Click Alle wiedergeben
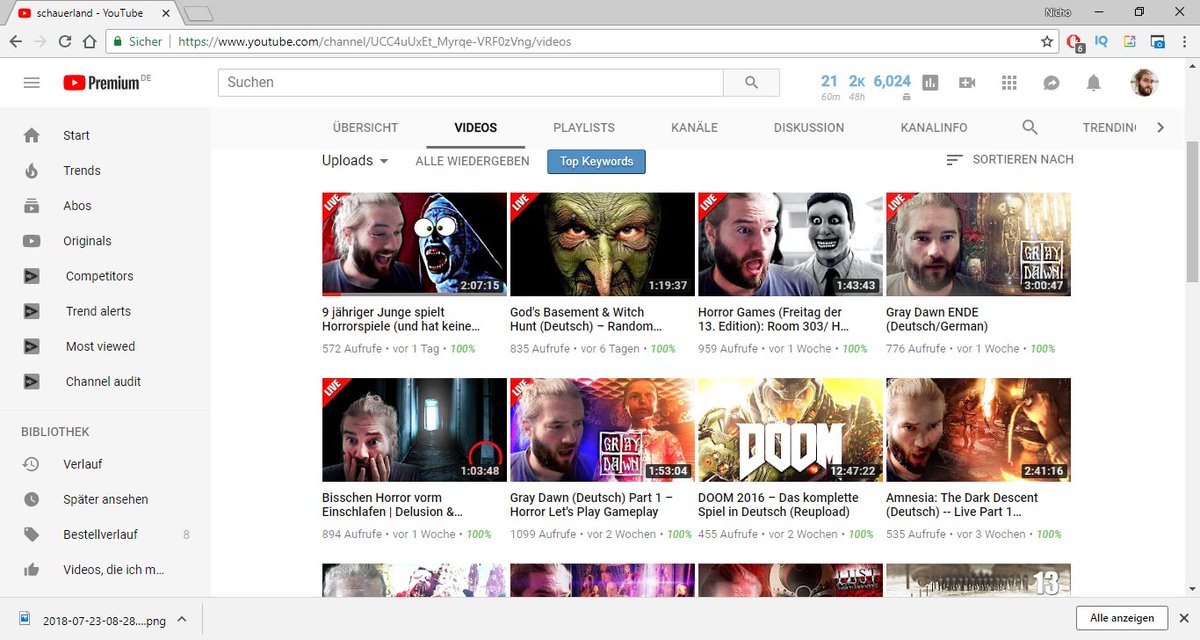 472,161
